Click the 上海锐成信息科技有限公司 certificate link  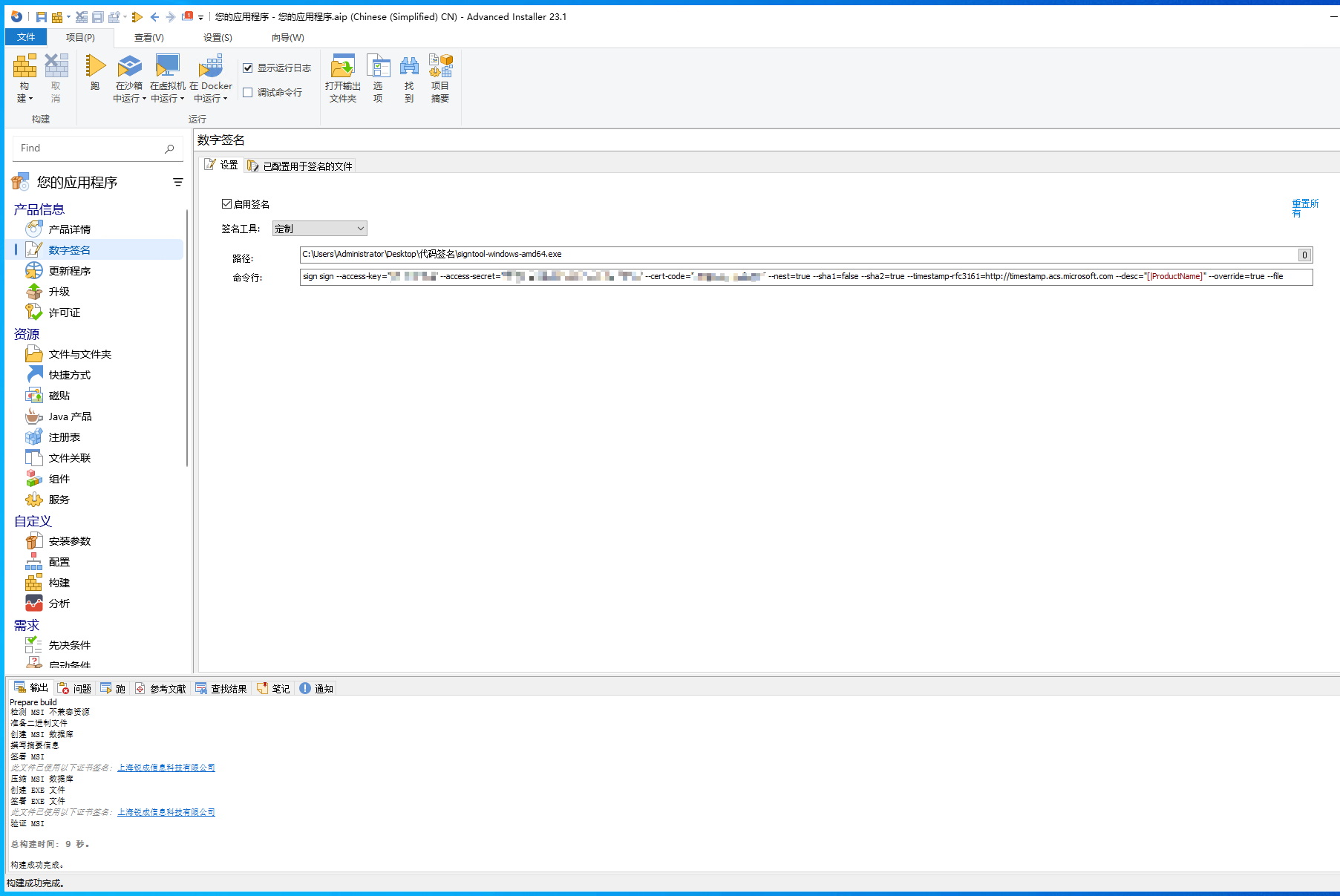point(166,767)
